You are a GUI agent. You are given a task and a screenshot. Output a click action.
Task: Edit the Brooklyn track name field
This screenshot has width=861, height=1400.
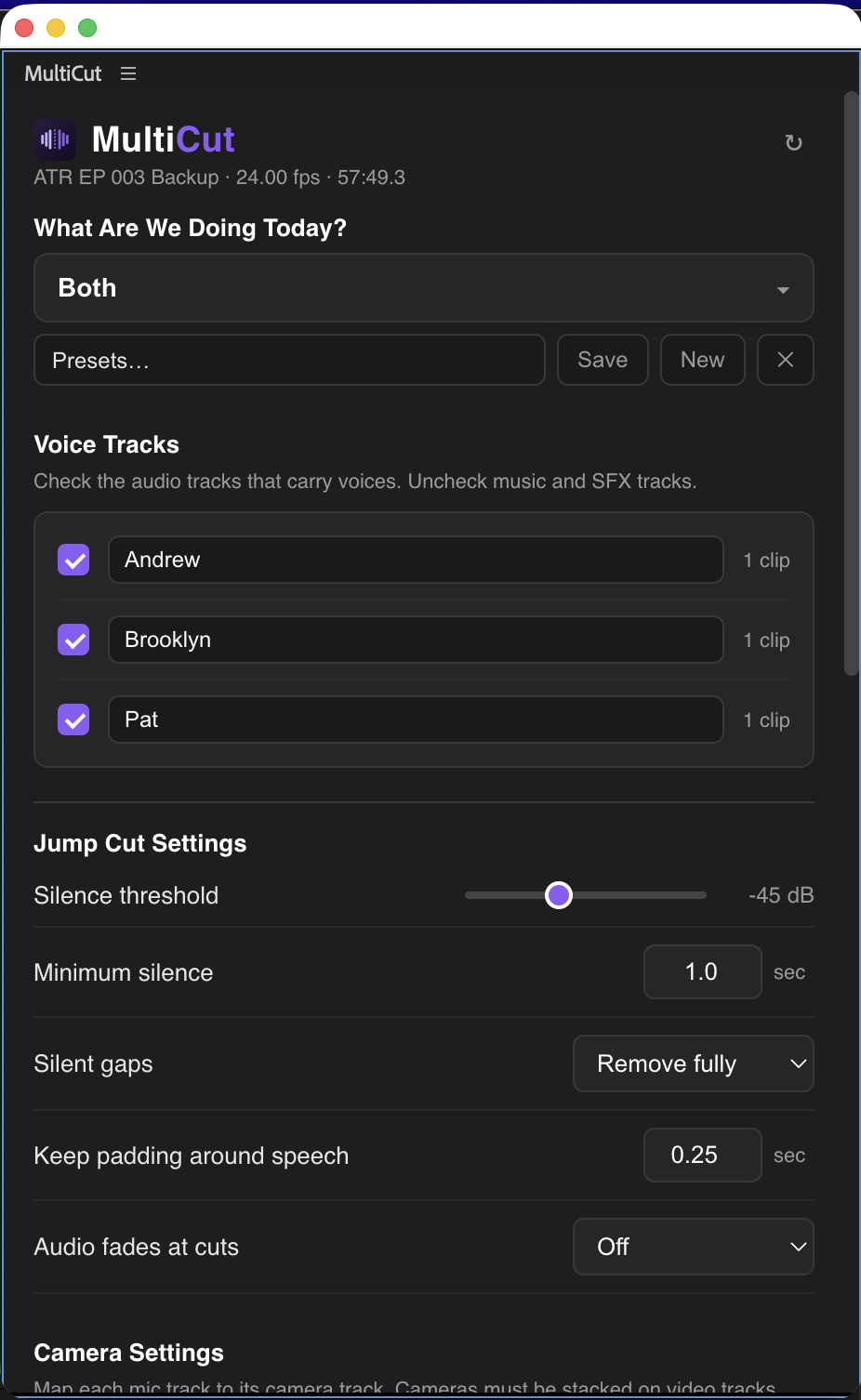(x=416, y=640)
